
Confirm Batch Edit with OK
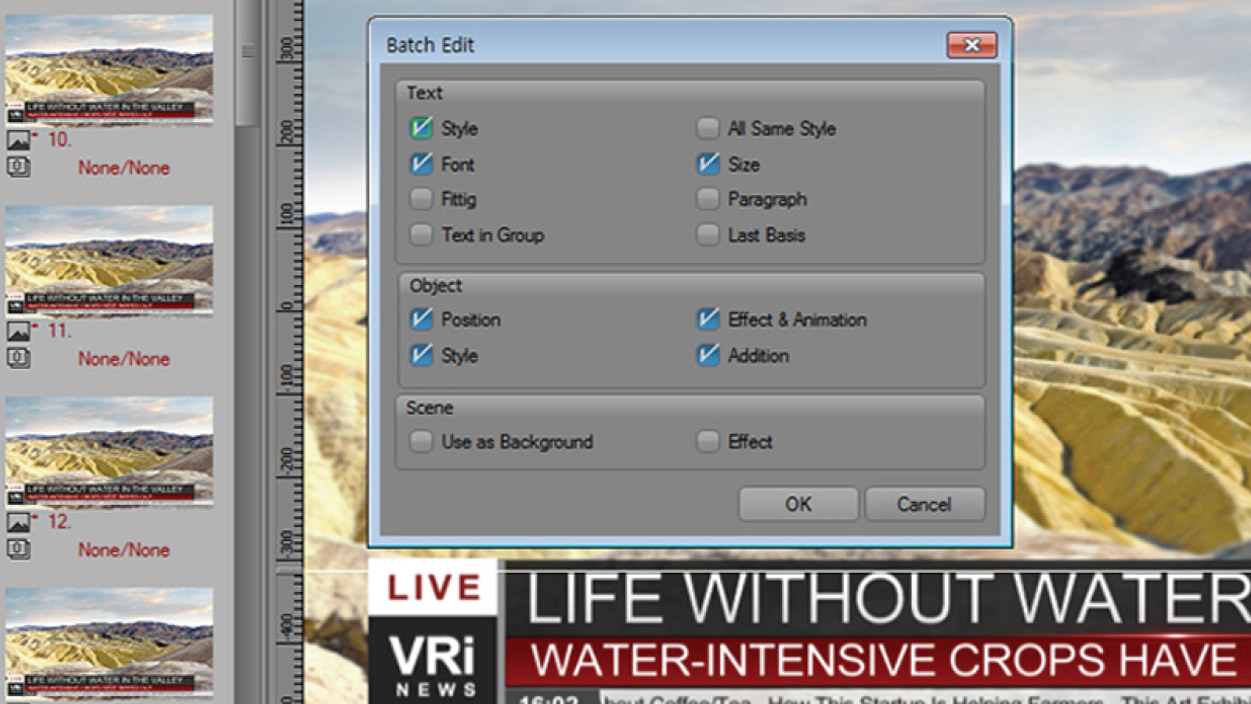[x=798, y=504]
